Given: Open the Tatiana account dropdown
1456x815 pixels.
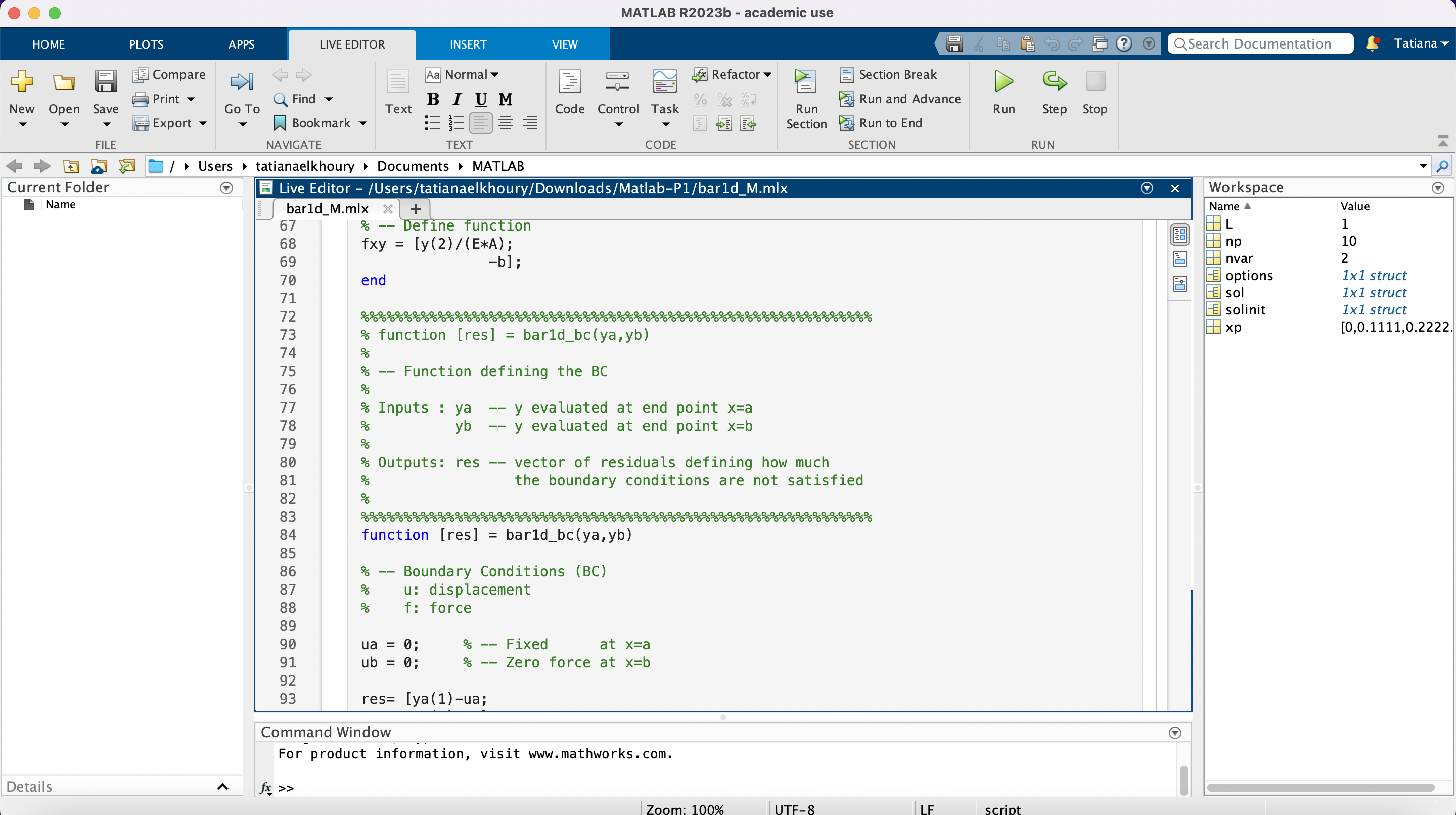Looking at the screenshot, I should [x=1421, y=43].
